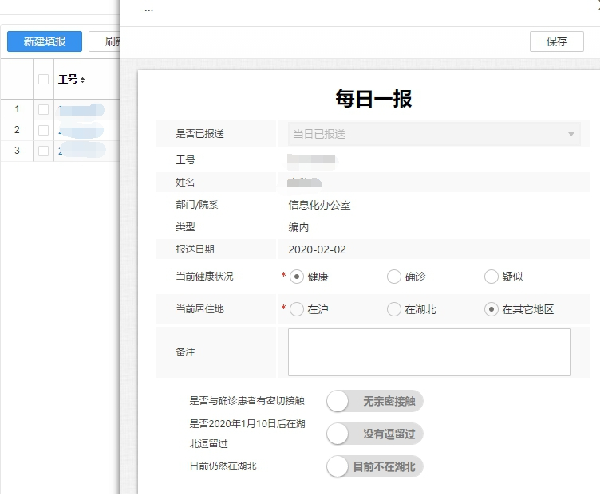Viewport: 600px width, 495px height.
Task: Choose 在湖北 as current residence
Action: tap(394, 309)
